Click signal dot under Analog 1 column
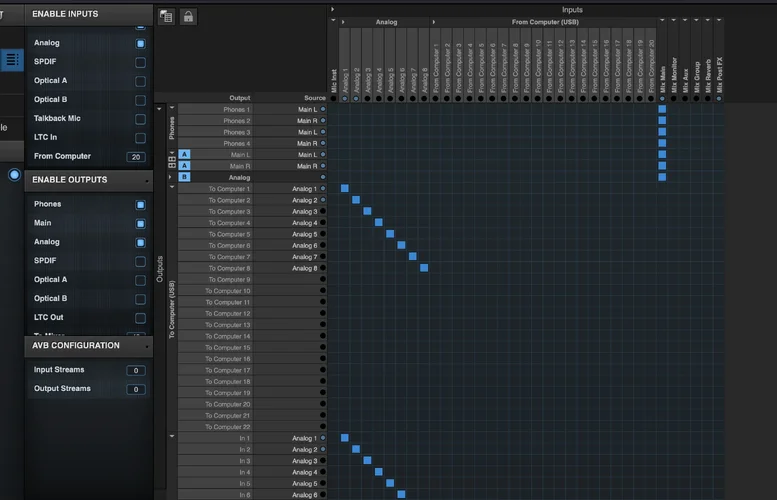This screenshot has width=777, height=500. pyautogui.click(x=345, y=99)
